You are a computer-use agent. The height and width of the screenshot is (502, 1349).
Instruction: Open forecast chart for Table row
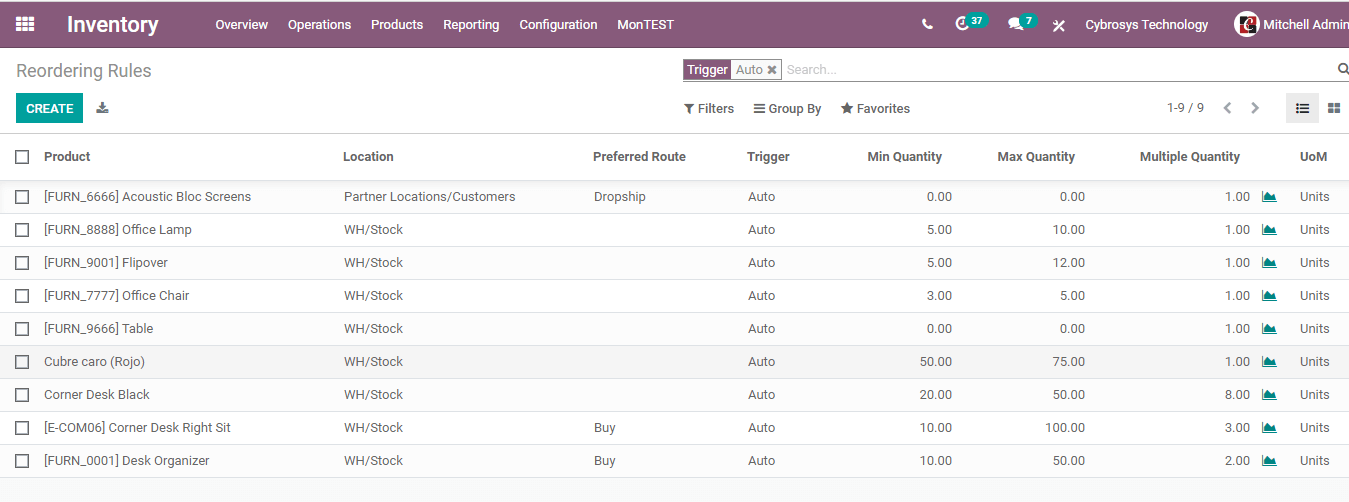[1269, 329]
